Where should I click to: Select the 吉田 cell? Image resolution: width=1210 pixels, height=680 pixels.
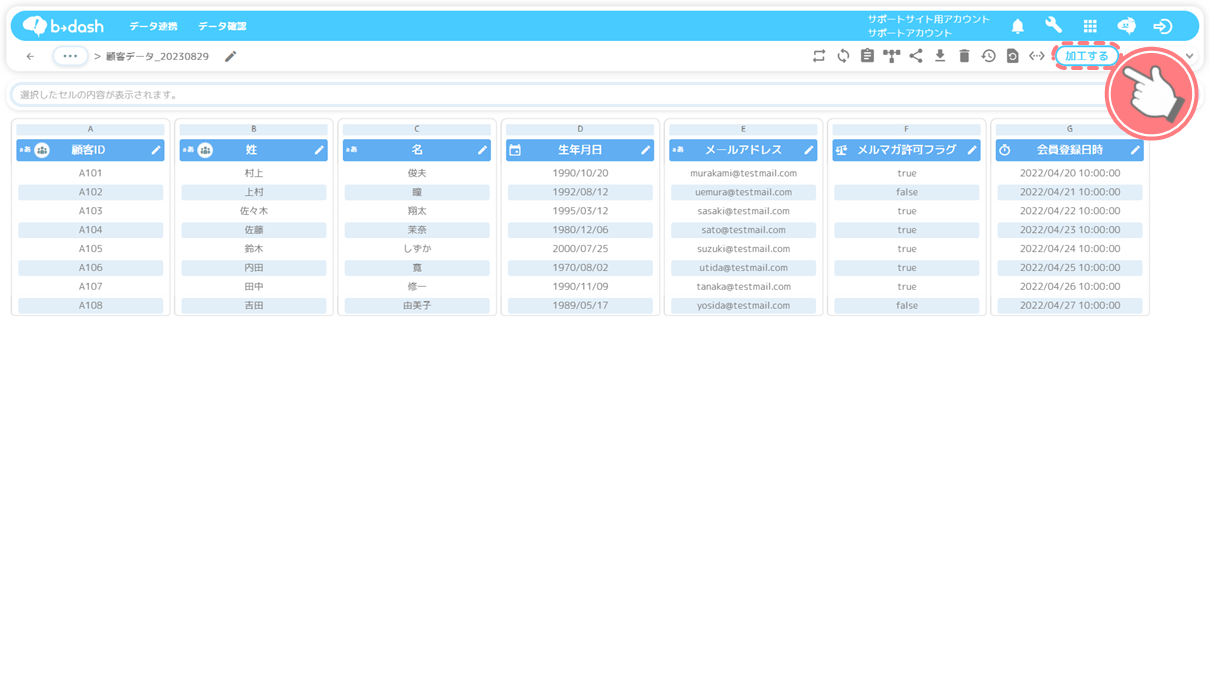254,306
